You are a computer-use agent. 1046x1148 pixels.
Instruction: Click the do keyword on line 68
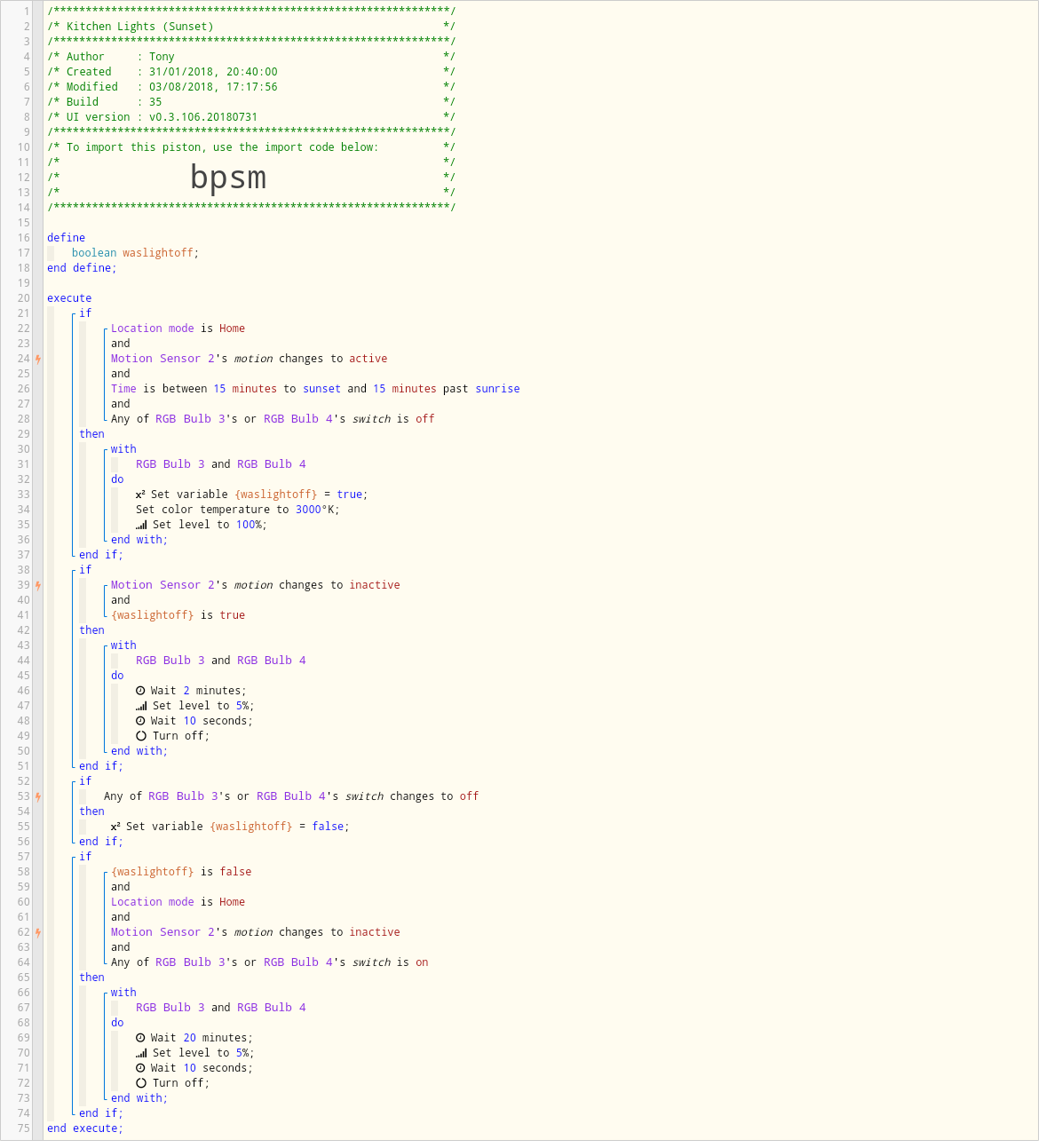117,1023
